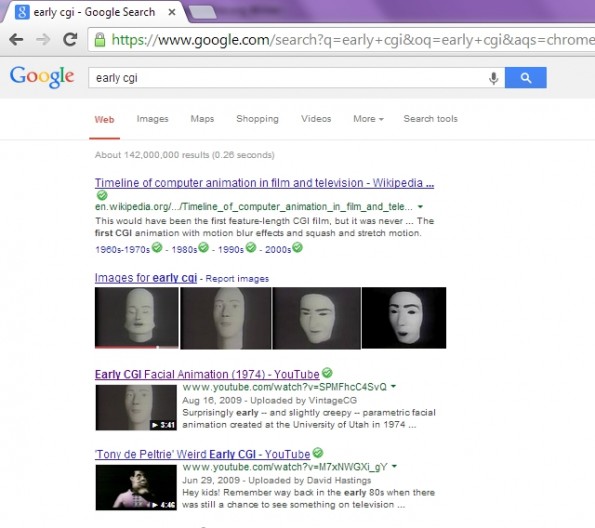Select the Web tab
Screen dimensions: 595x528
pos(104,120)
